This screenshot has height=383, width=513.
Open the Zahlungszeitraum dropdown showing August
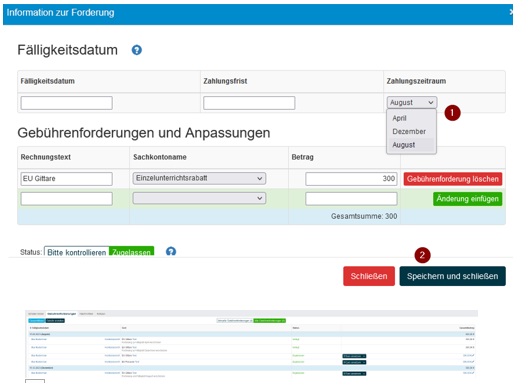click(412, 102)
